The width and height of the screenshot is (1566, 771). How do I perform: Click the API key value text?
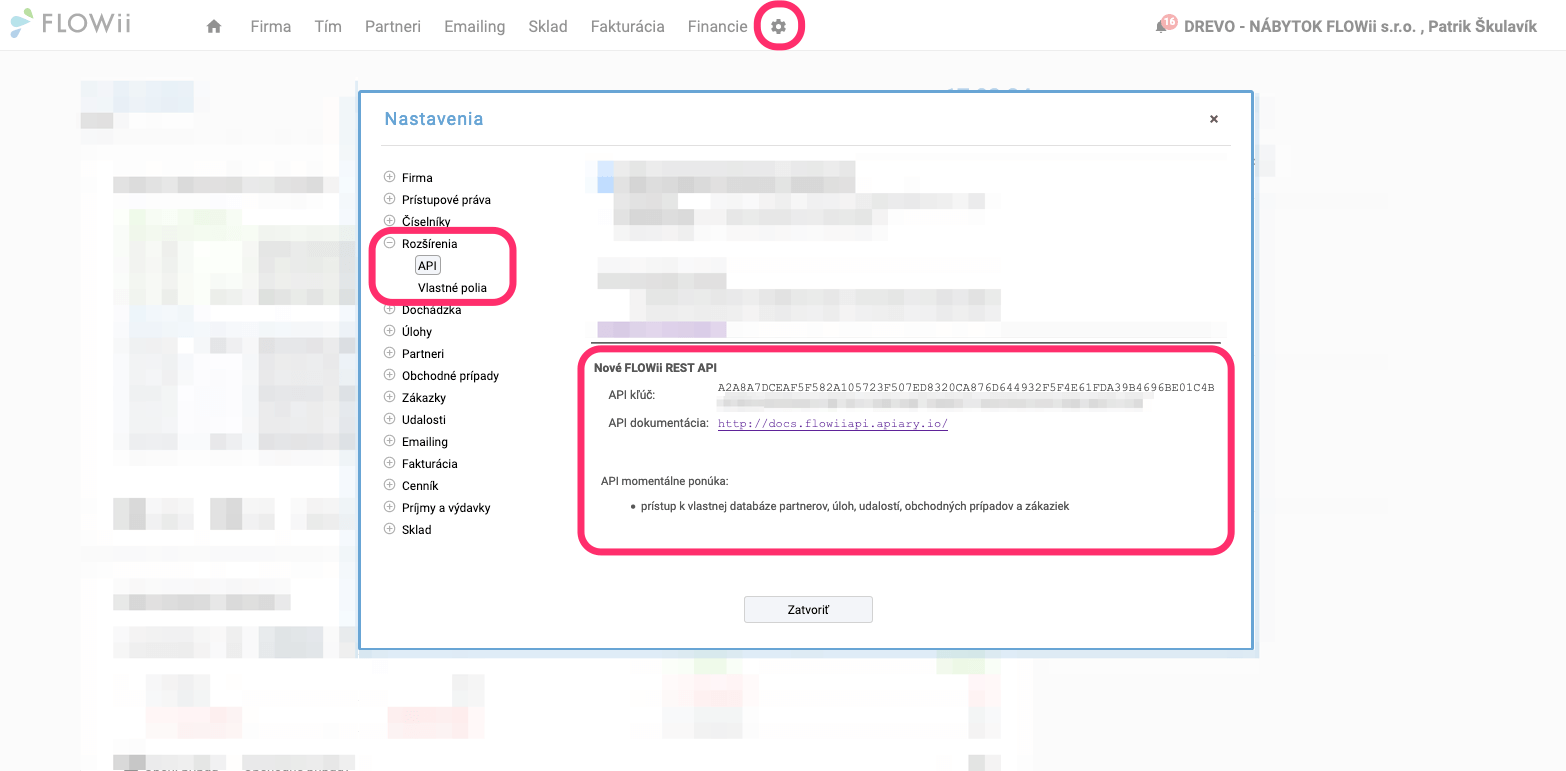965,388
